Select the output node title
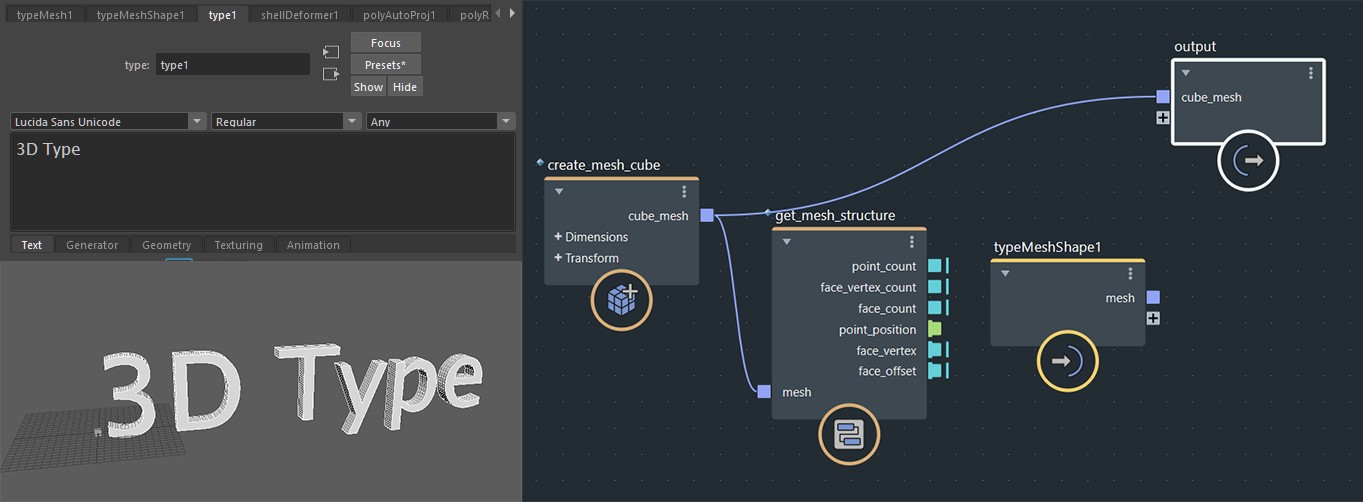Viewport: 1363px width, 502px height. click(1195, 47)
